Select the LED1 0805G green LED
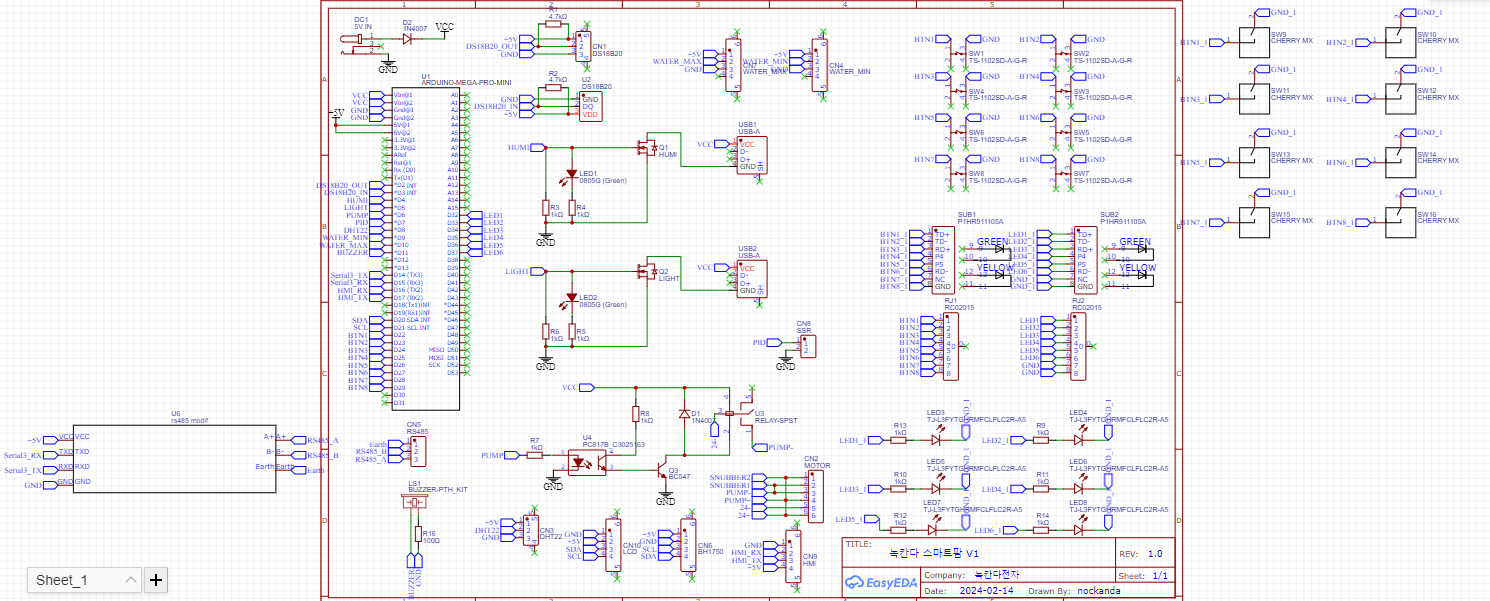1490x601 pixels. (571, 174)
